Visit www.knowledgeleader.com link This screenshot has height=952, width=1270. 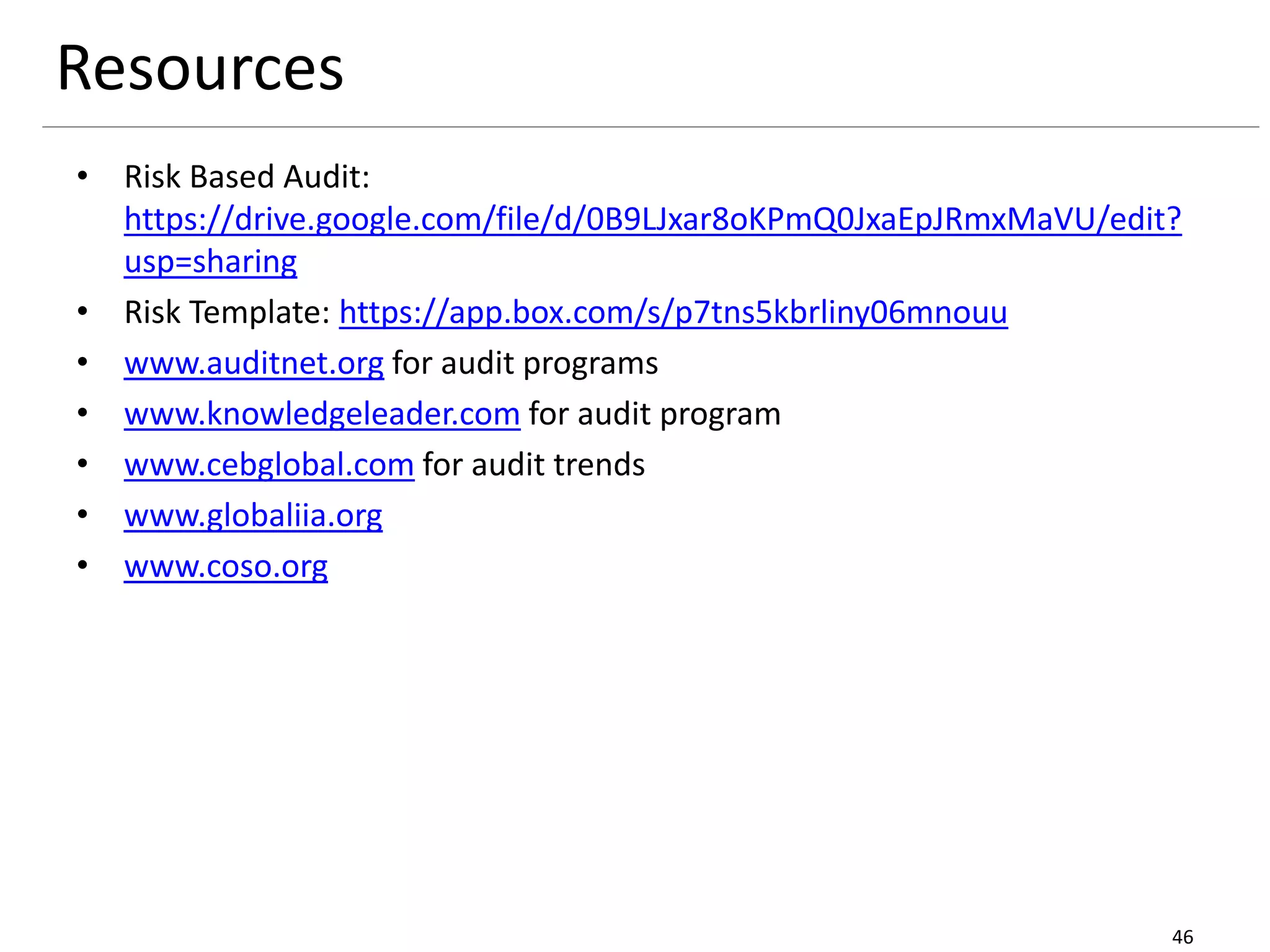coord(322,414)
